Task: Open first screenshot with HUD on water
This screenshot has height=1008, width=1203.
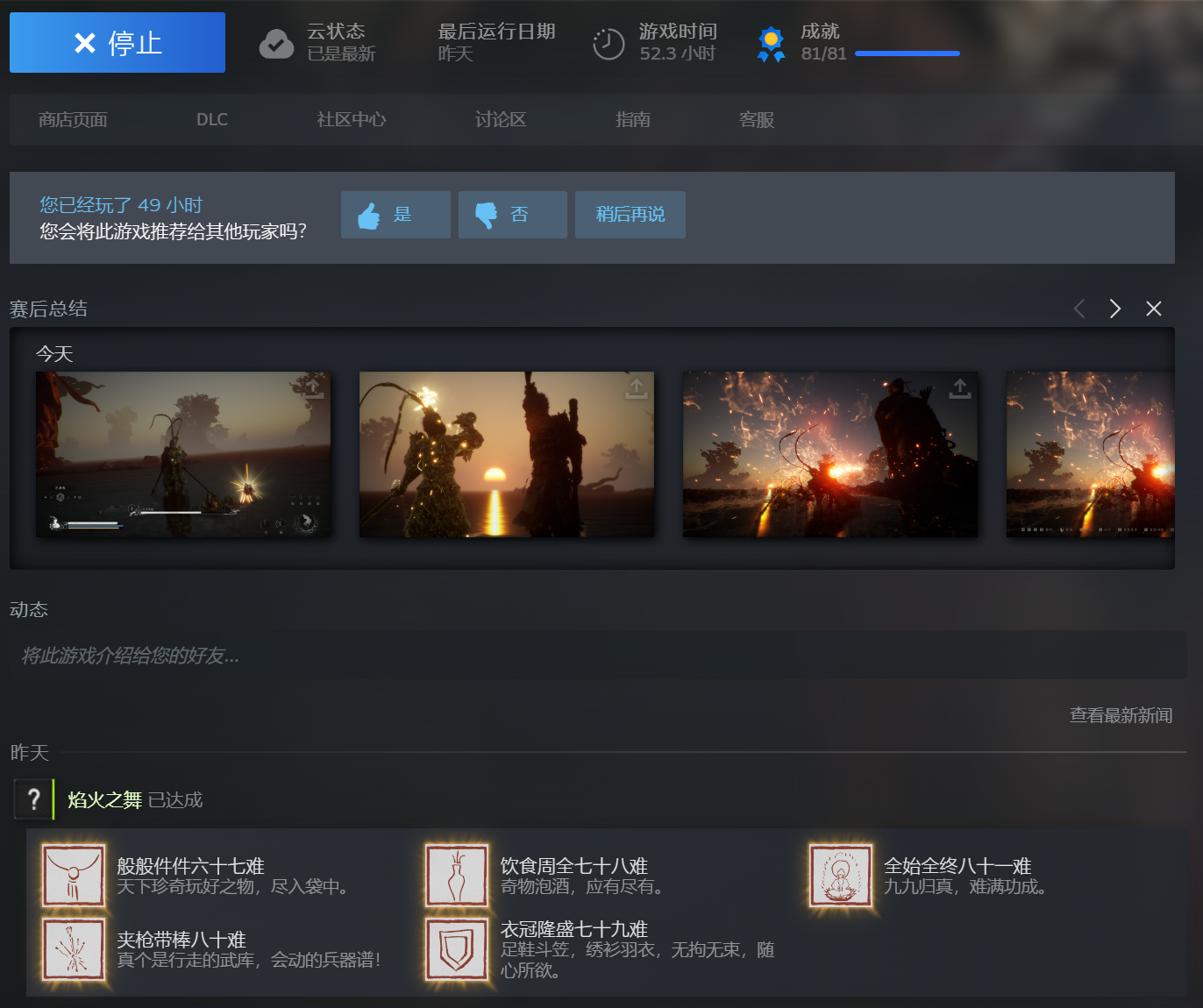Action: coord(183,454)
